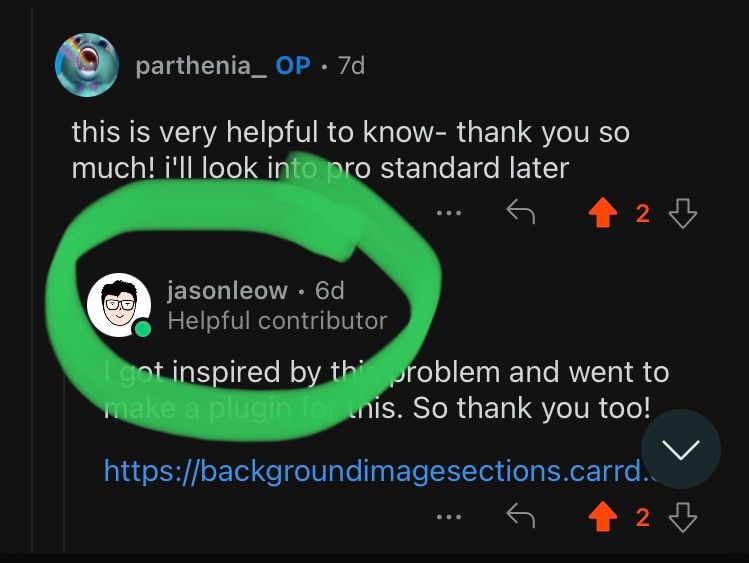
Task: Tap the Helpful contributor flair
Action: click(278, 320)
